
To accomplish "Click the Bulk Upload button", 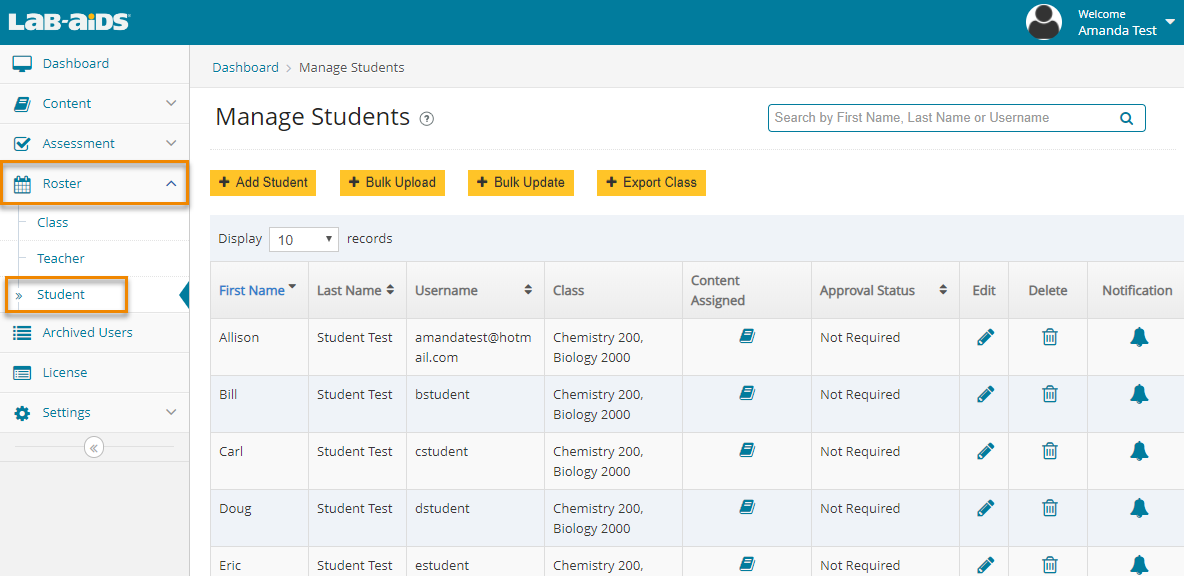I will pyautogui.click(x=392, y=183).
